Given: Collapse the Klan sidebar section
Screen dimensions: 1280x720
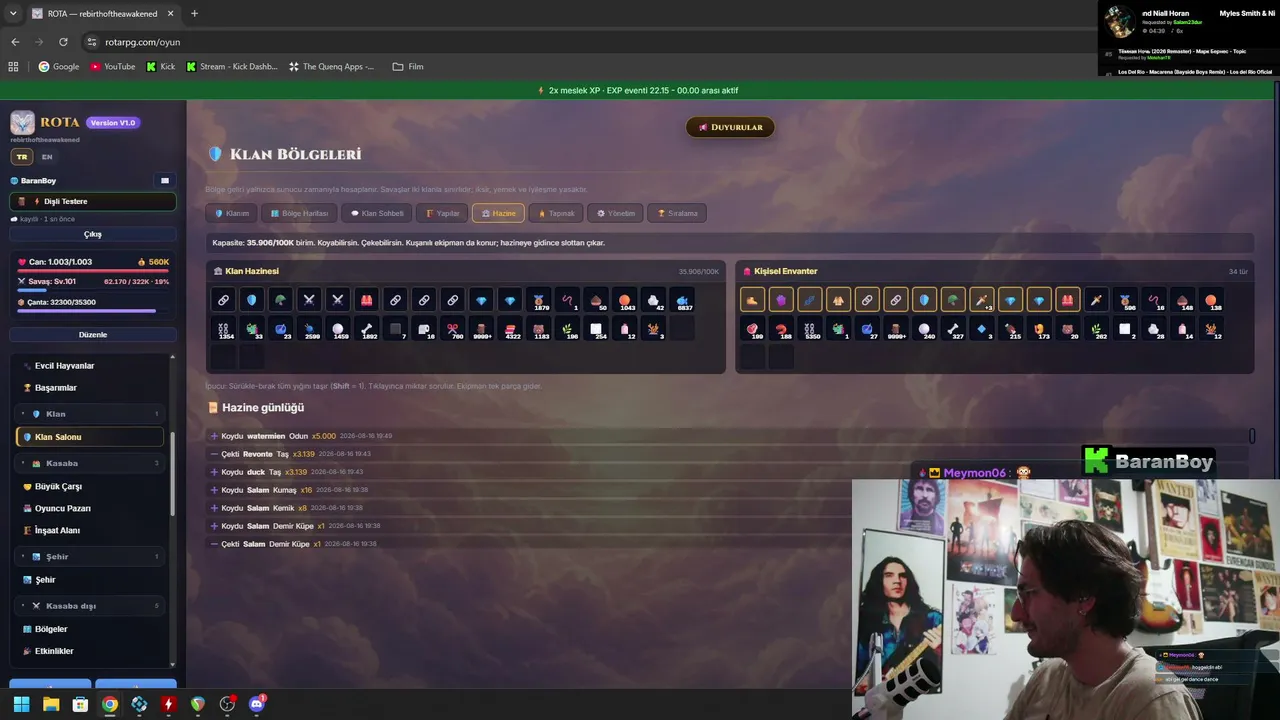Looking at the screenshot, I should (x=90, y=414).
